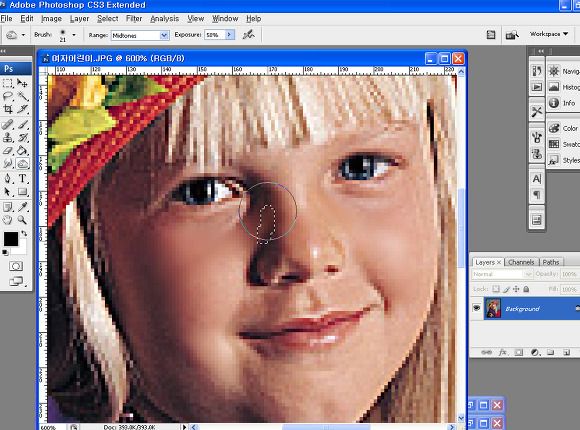Image resolution: width=580 pixels, height=430 pixels.
Task: Open the File menu
Action: pyautogui.click(x=6, y=19)
